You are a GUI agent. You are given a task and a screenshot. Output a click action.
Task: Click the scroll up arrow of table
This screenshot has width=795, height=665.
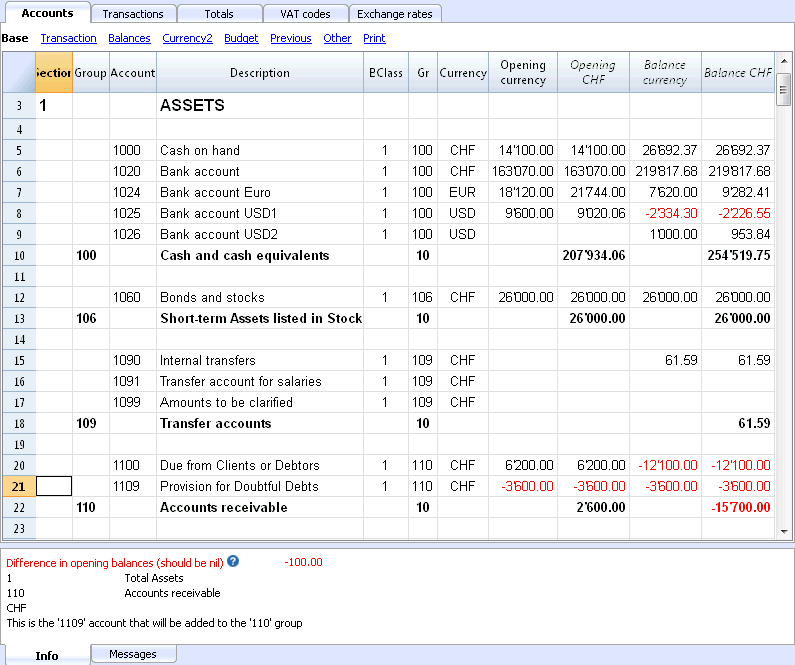point(784,61)
